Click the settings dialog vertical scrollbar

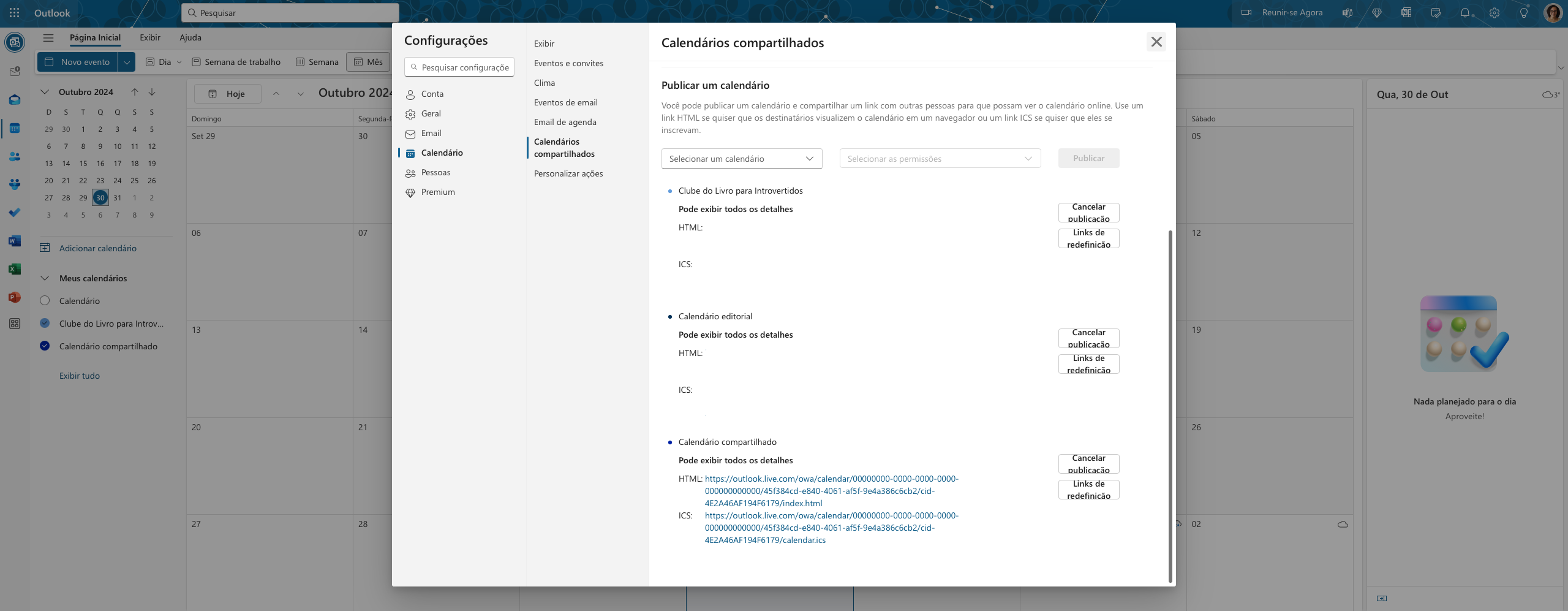1170,404
